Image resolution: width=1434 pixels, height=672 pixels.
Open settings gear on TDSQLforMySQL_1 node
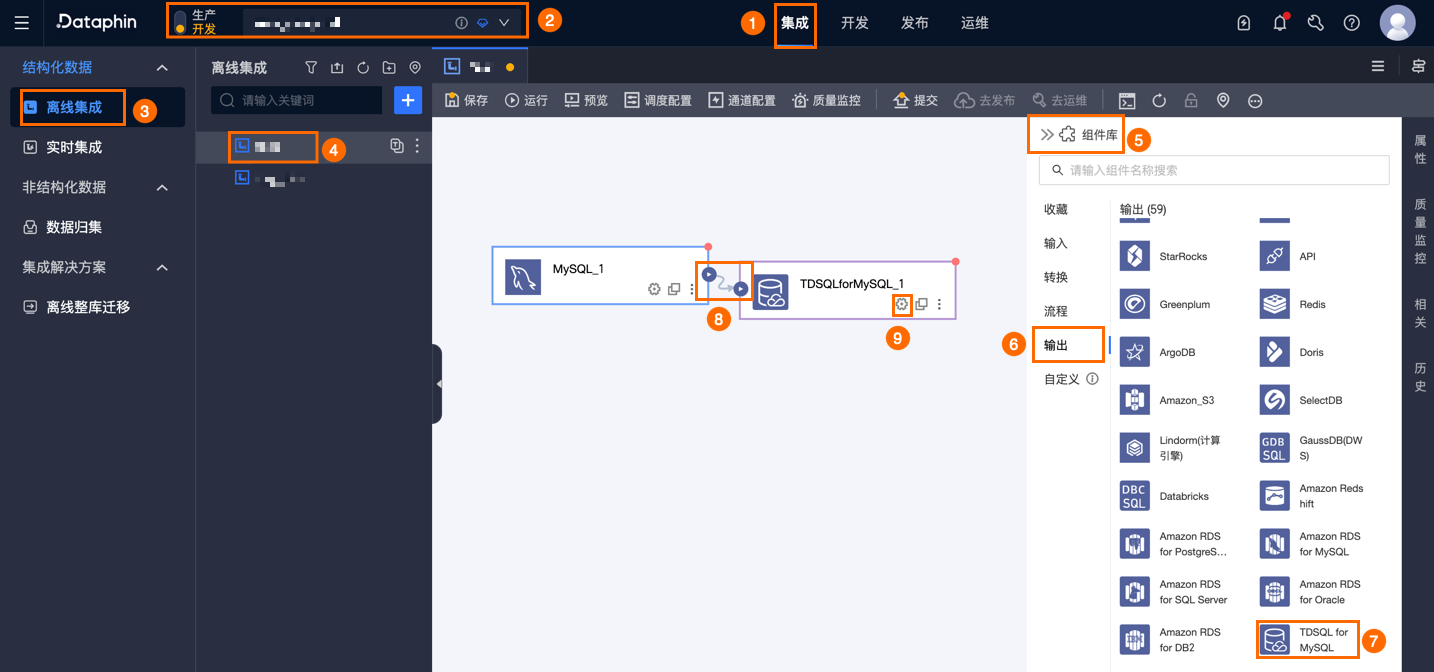(902, 304)
